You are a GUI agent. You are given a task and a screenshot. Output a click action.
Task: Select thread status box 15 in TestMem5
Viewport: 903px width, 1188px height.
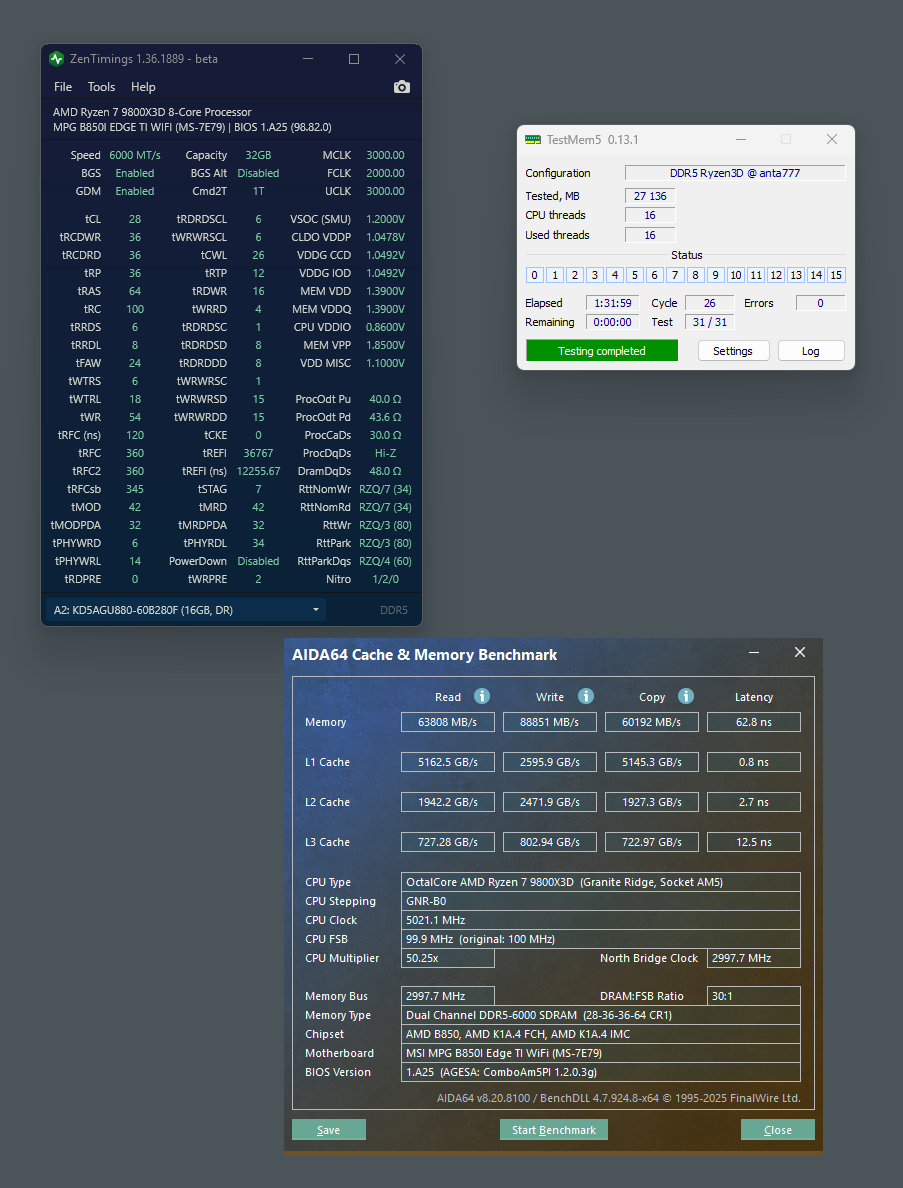click(x=836, y=275)
